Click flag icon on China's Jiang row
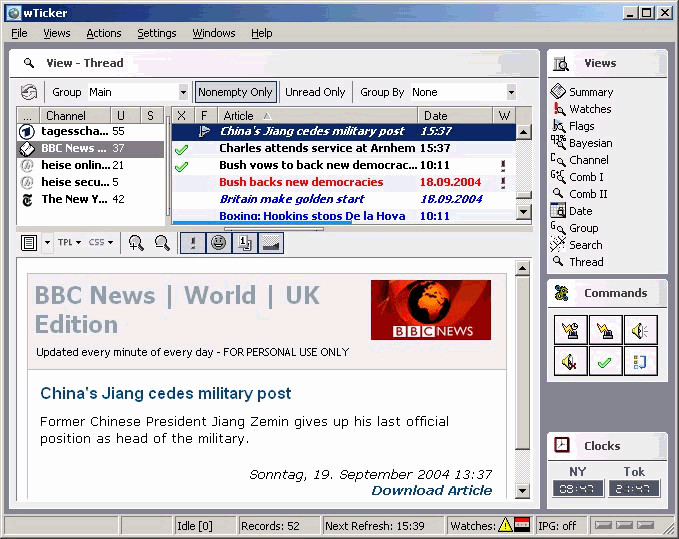Screen dimensions: 679x539 coord(204,131)
